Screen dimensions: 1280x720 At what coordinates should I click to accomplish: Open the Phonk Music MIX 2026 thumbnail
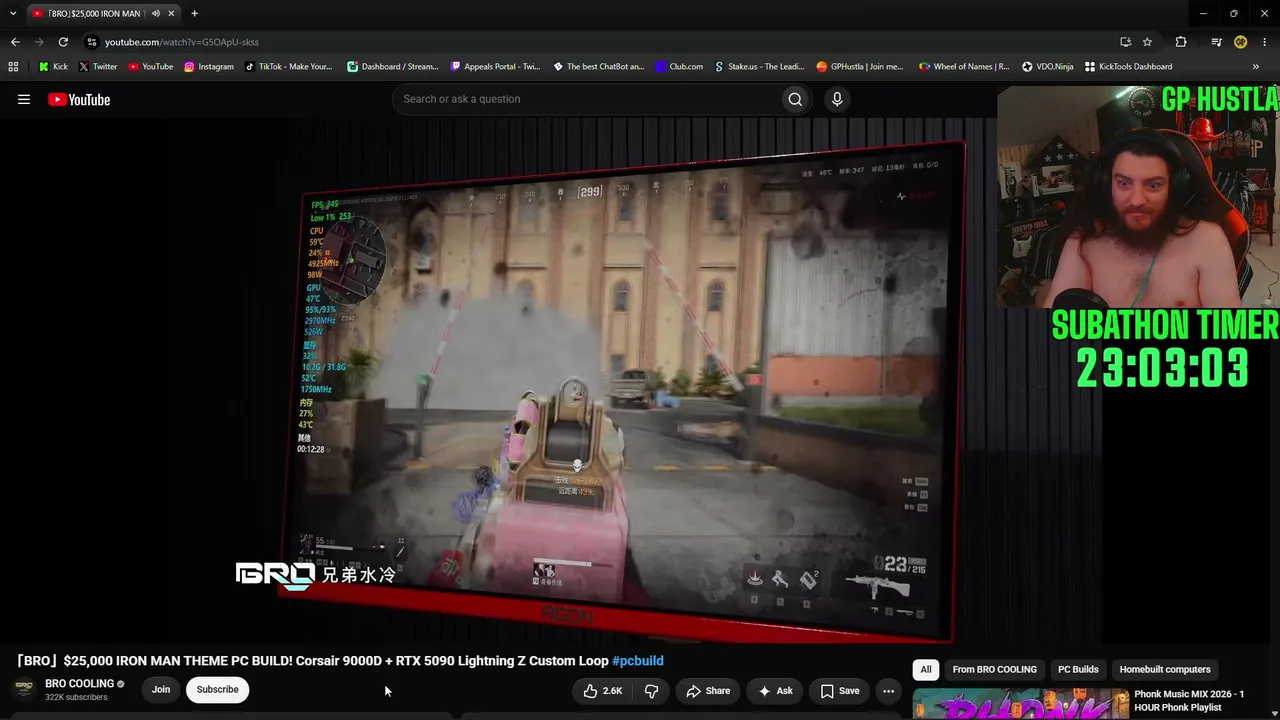tap(1020, 703)
